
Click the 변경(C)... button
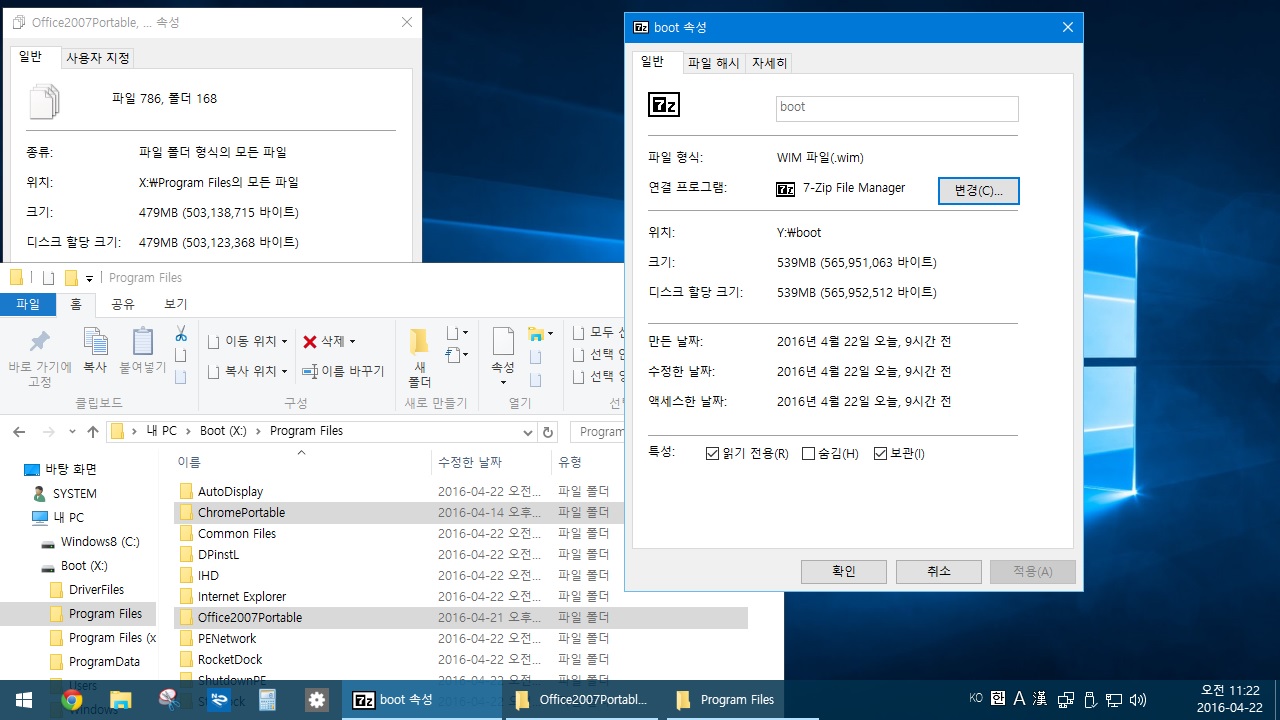(979, 191)
